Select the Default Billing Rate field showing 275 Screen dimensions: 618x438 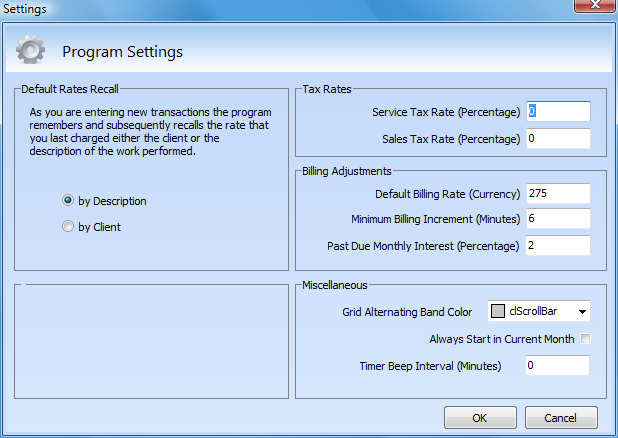pos(557,193)
